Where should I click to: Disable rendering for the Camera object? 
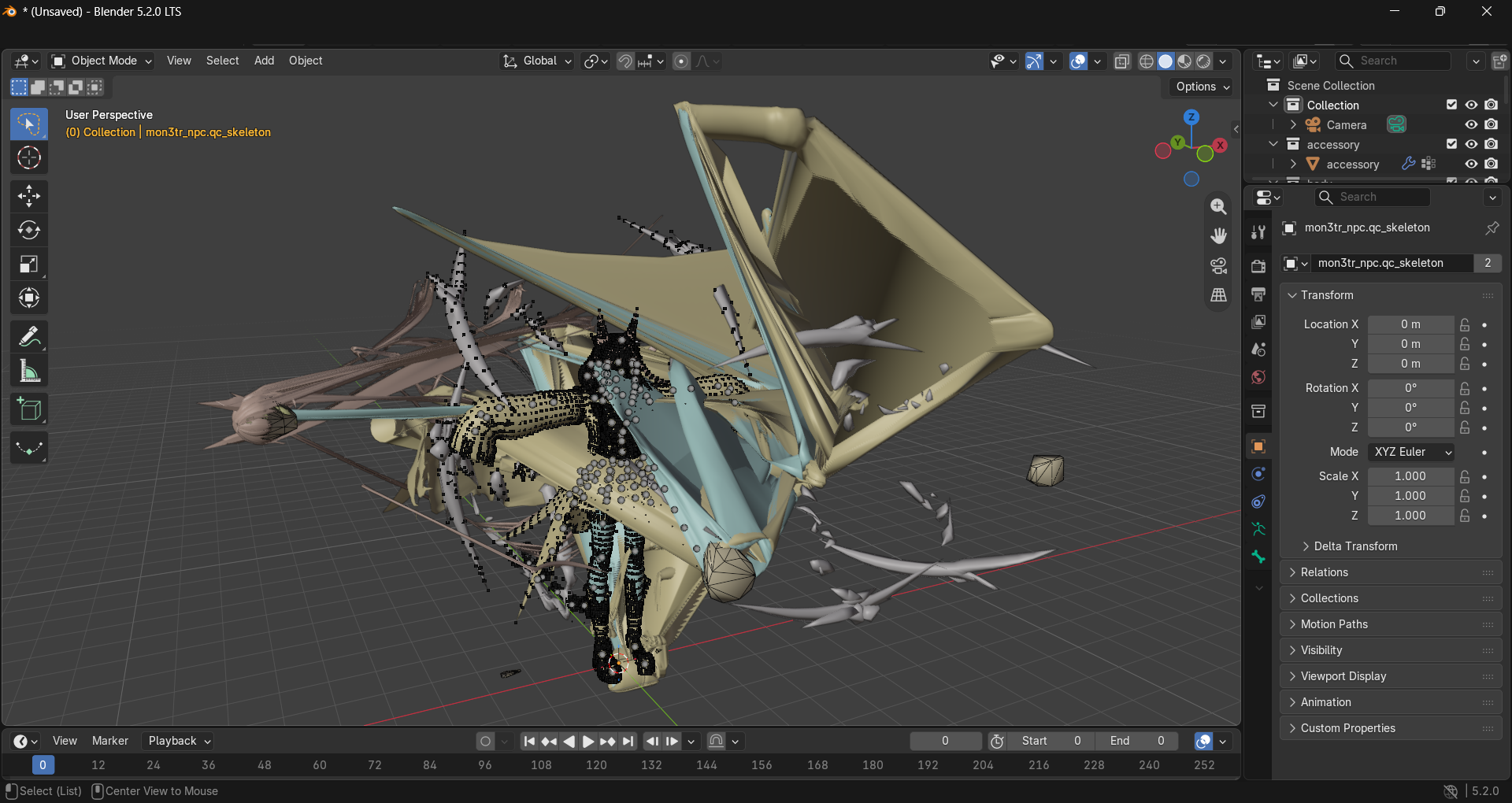coord(1492,124)
